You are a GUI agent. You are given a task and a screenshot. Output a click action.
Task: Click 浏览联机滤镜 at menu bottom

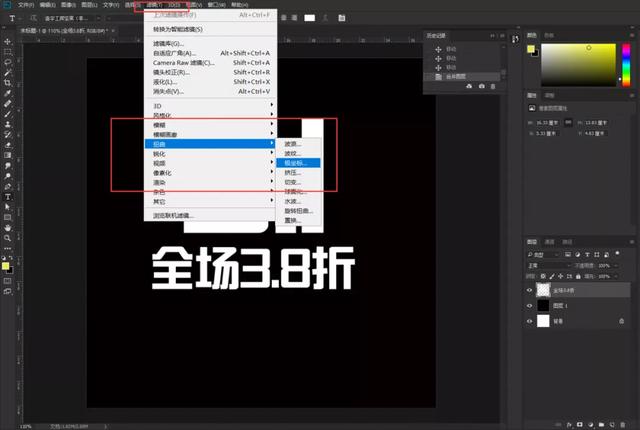pos(175,215)
